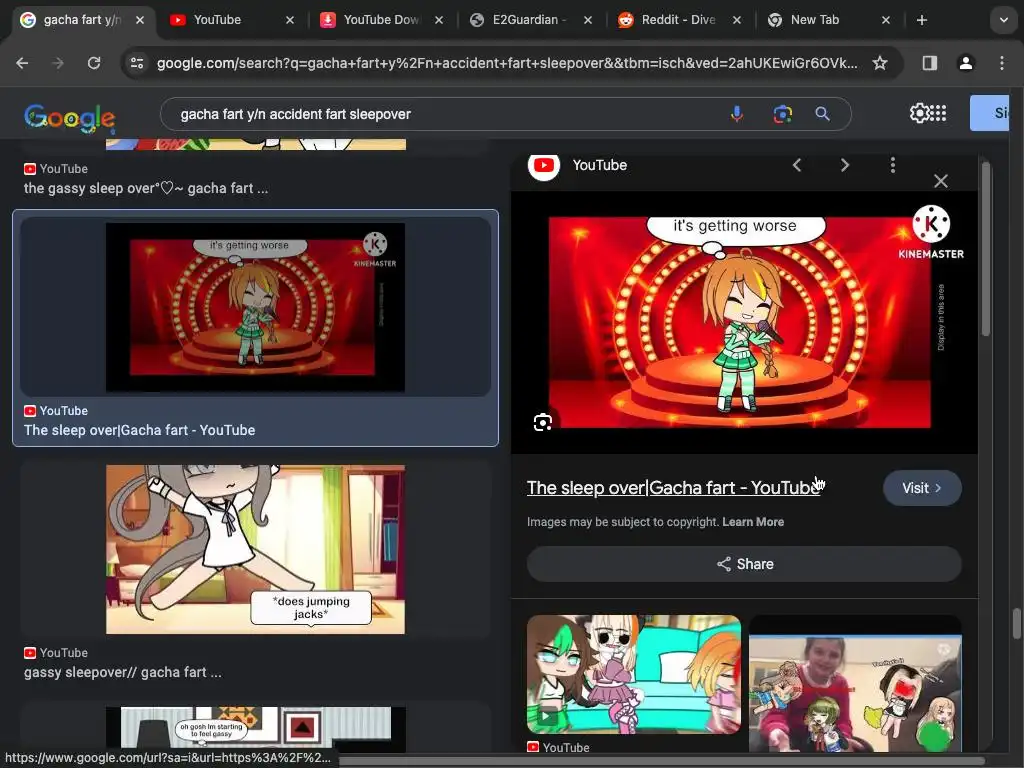Bookmark this page with the star icon
Viewport: 1024px width, 768px height.
click(x=880, y=63)
